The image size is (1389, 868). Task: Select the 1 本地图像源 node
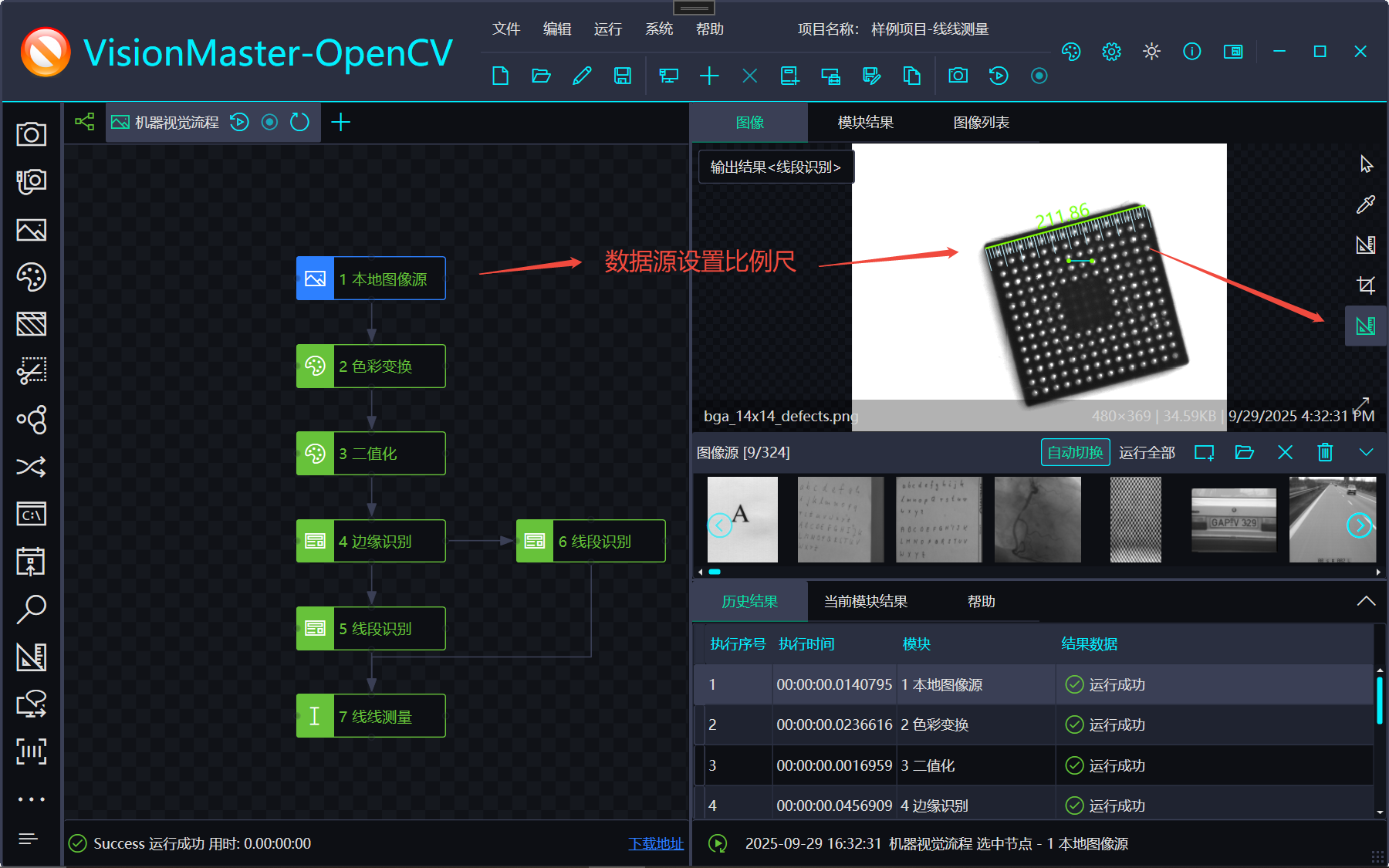371,279
